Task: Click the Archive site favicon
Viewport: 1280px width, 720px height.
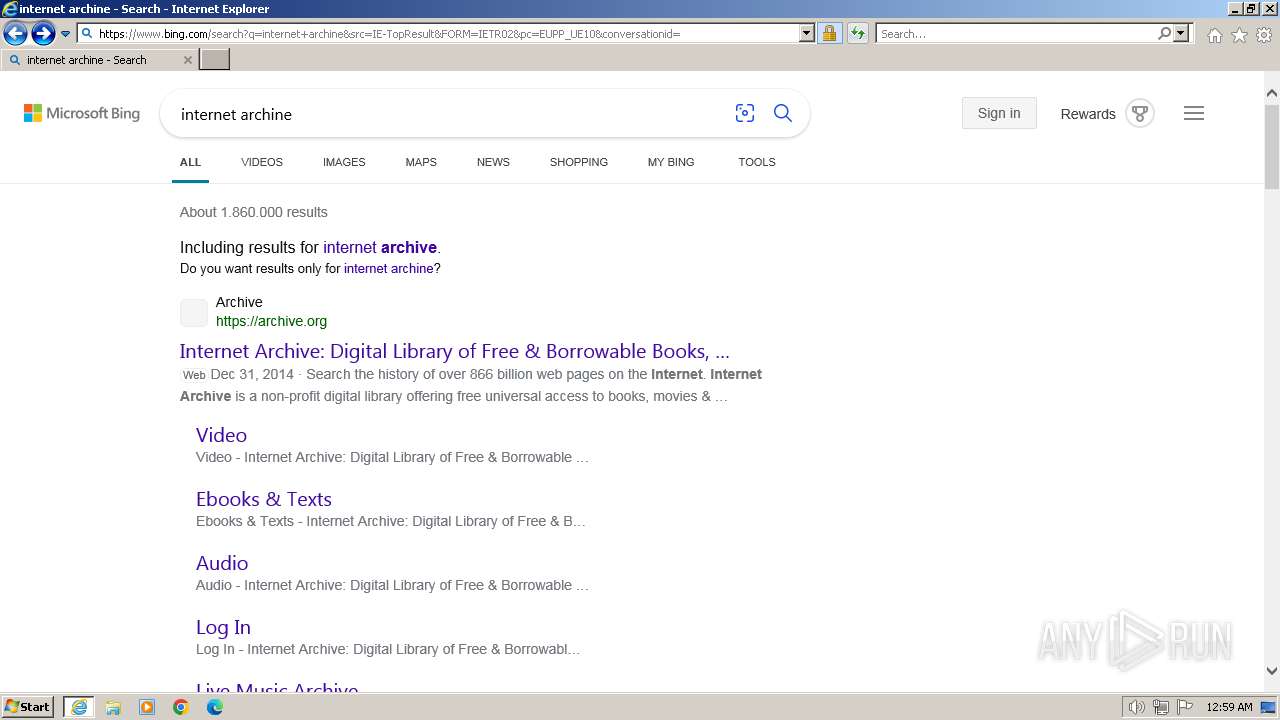Action: tap(194, 312)
